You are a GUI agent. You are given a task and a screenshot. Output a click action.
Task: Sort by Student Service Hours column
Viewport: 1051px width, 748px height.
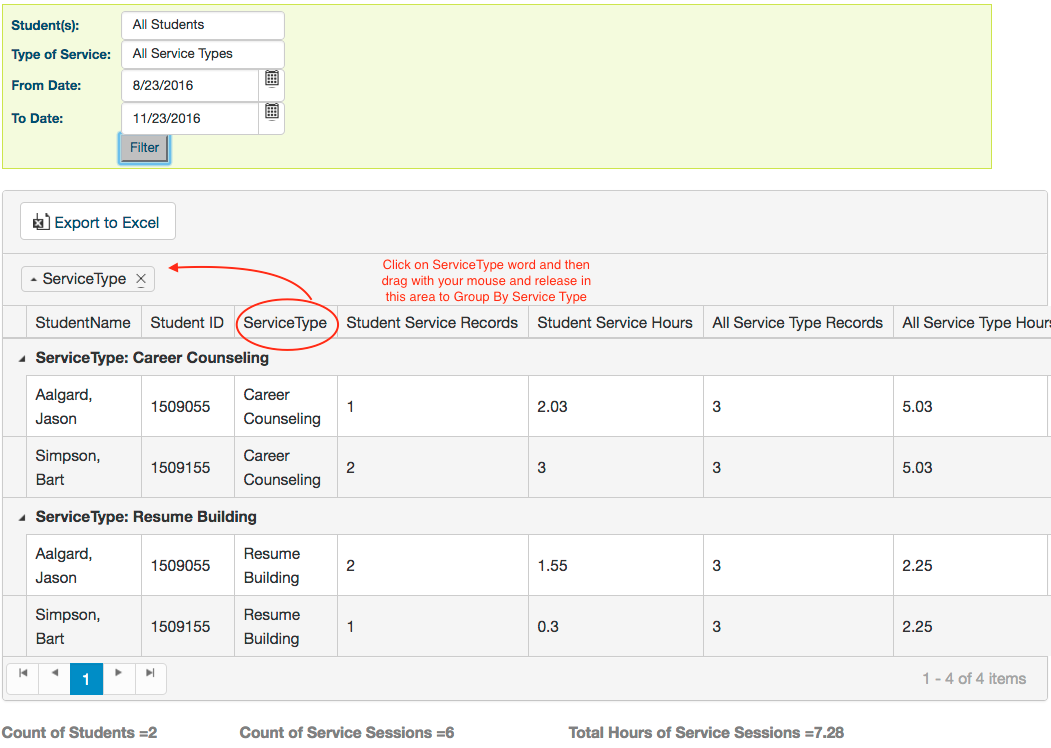click(614, 323)
